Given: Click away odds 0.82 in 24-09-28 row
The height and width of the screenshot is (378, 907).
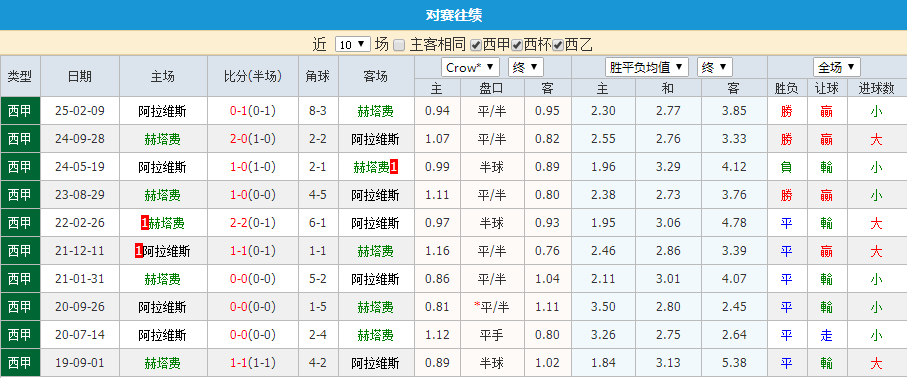Looking at the screenshot, I should pyautogui.click(x=547, y=139).
